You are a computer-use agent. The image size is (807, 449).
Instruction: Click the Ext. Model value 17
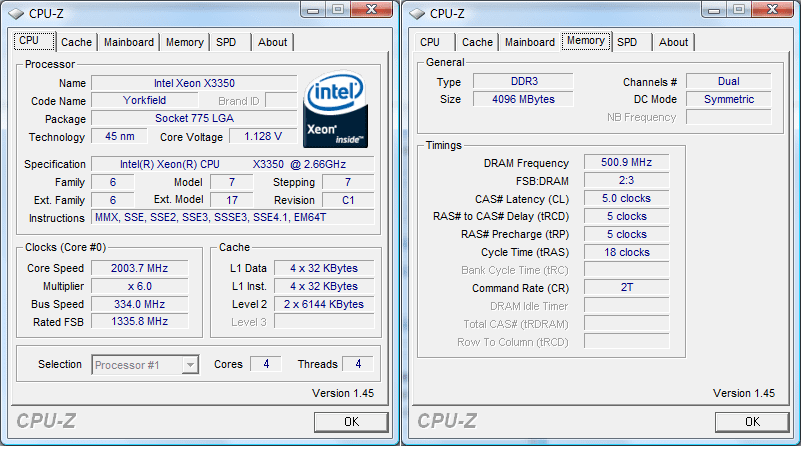tap(232, 200)
